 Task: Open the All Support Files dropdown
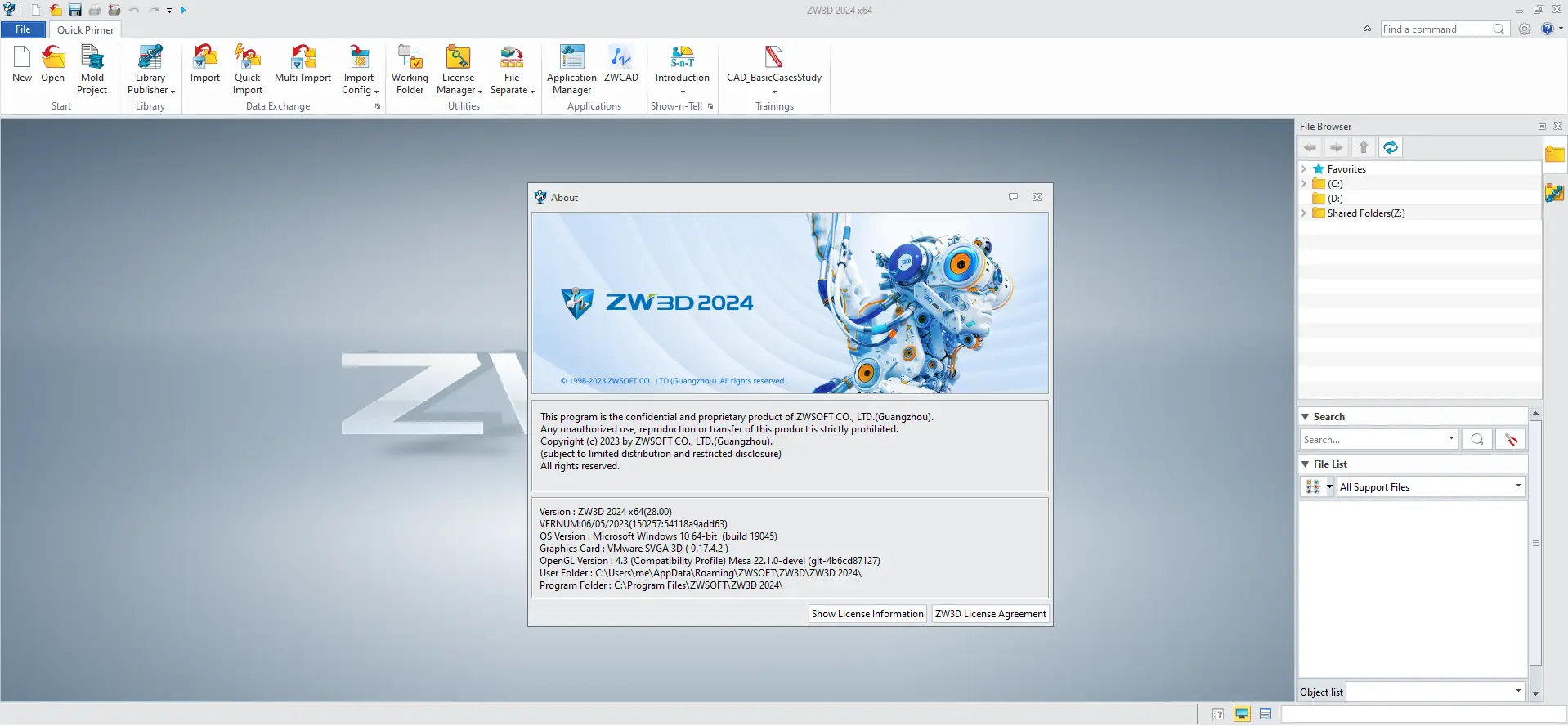pyautogui.click(x=1518, y=486)
